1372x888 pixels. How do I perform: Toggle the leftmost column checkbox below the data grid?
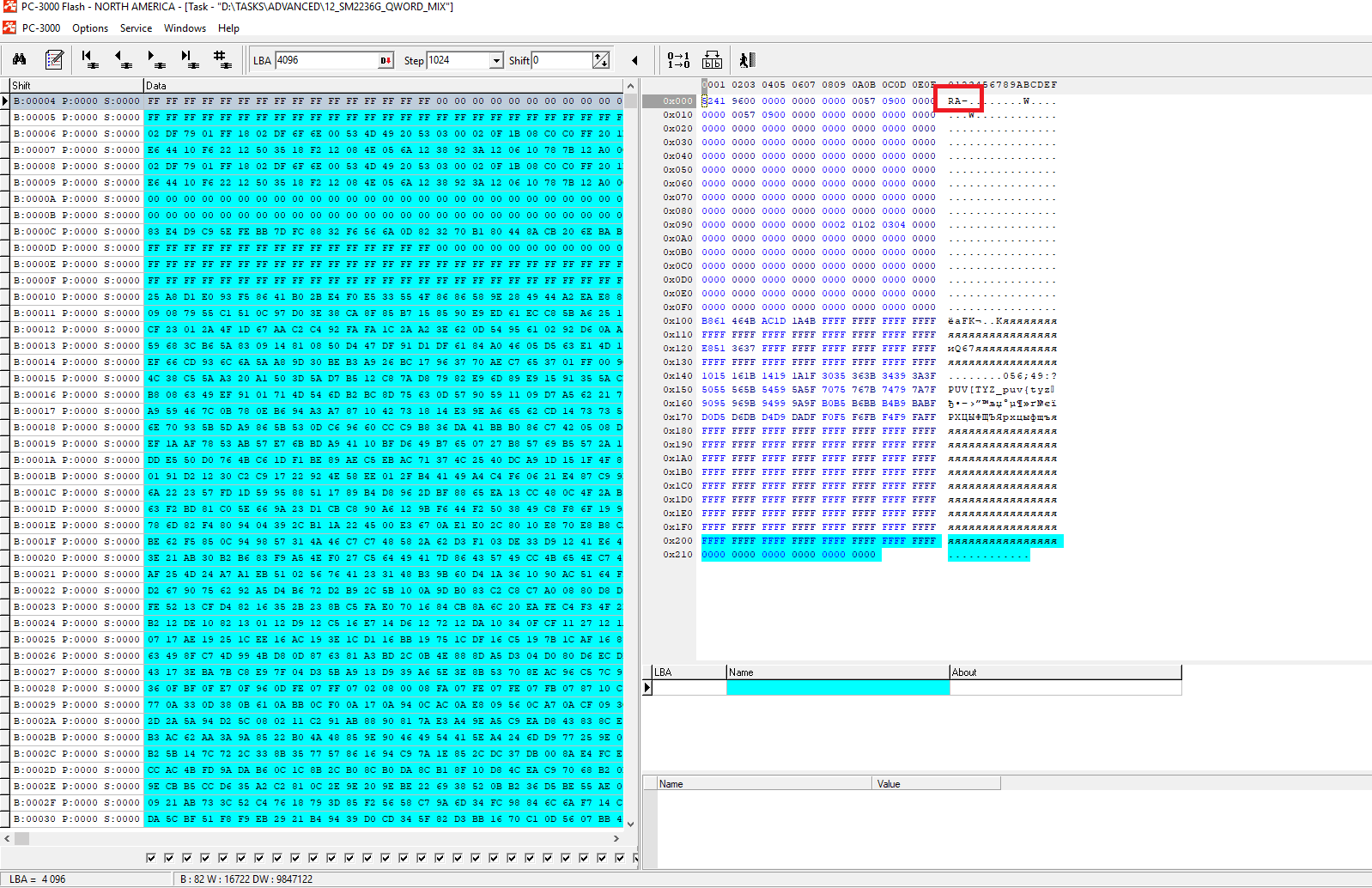[x=151, y=857]
